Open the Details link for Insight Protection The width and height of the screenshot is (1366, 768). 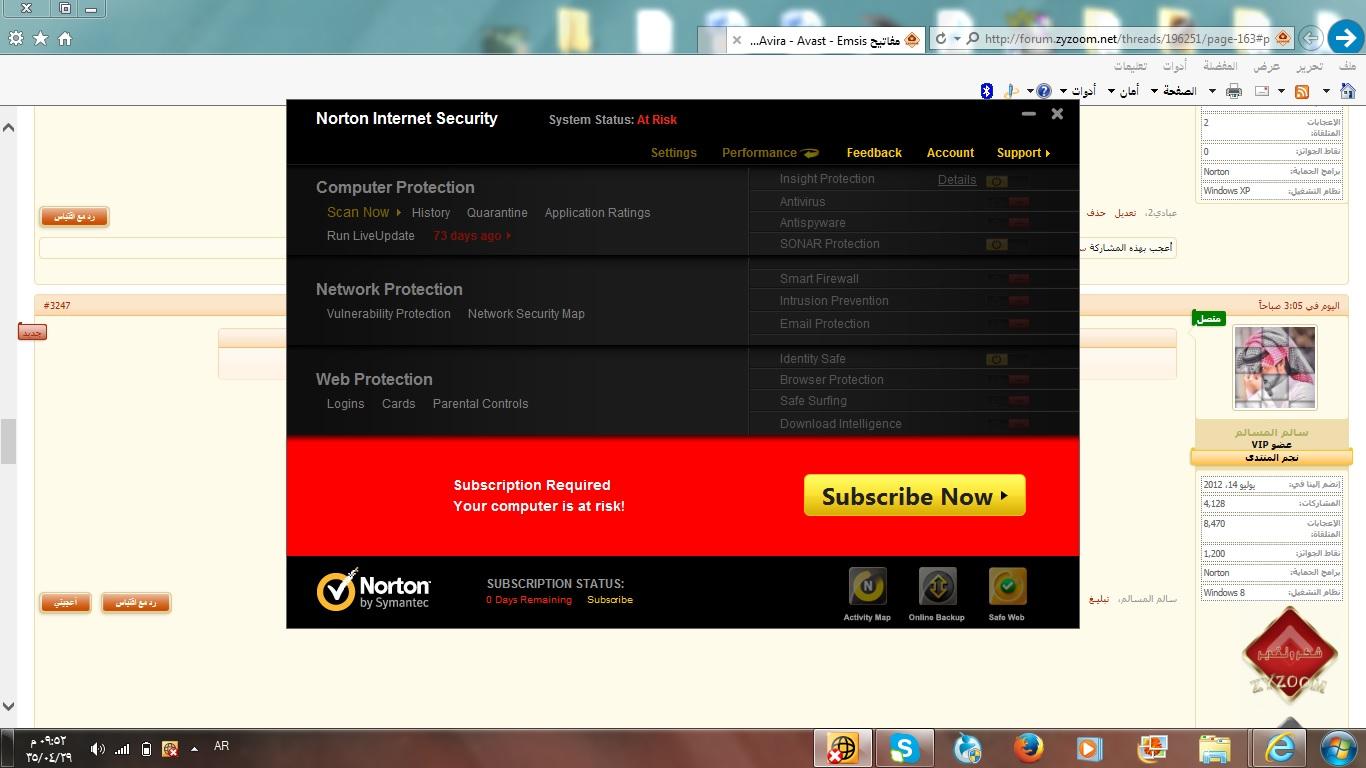coord(957,180)
